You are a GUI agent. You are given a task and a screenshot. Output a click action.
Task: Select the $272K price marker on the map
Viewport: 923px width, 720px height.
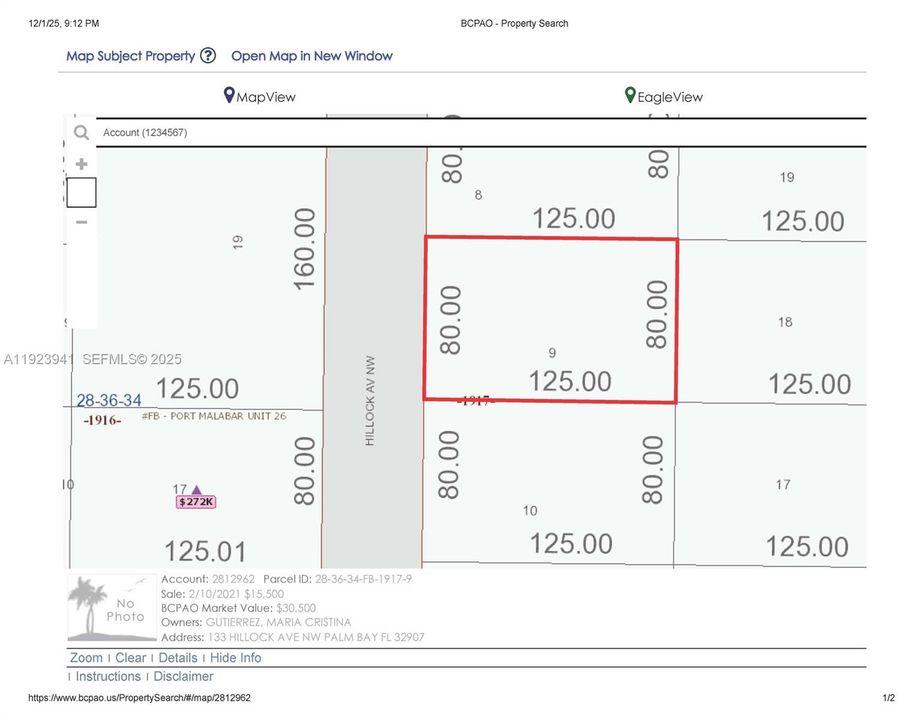[x=196, y=500]
